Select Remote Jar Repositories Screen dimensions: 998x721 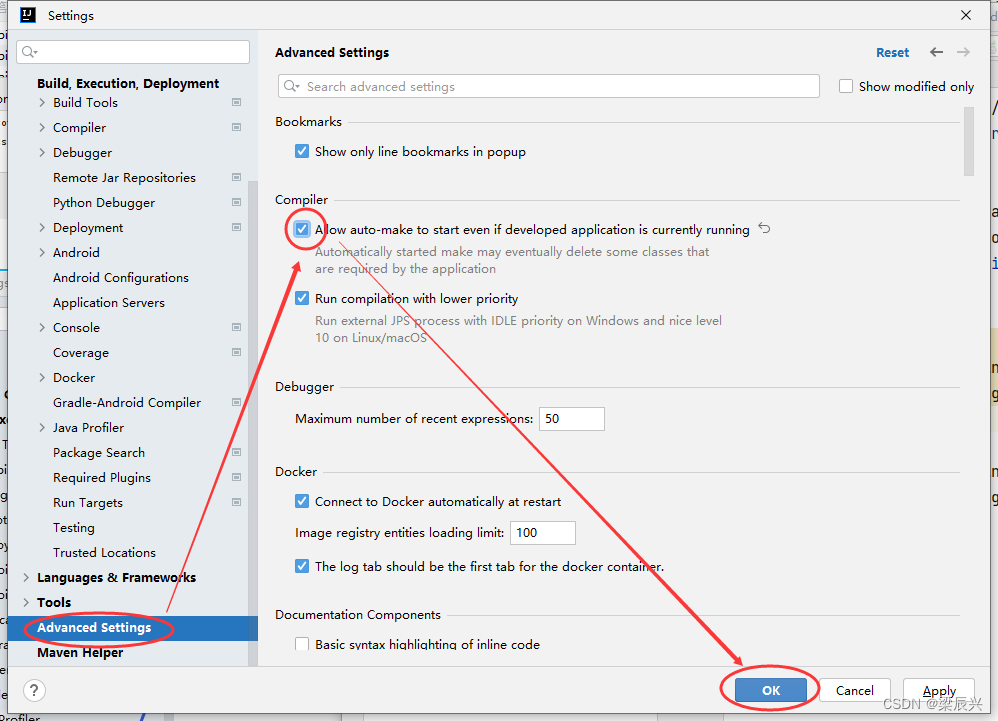point(124,178)
